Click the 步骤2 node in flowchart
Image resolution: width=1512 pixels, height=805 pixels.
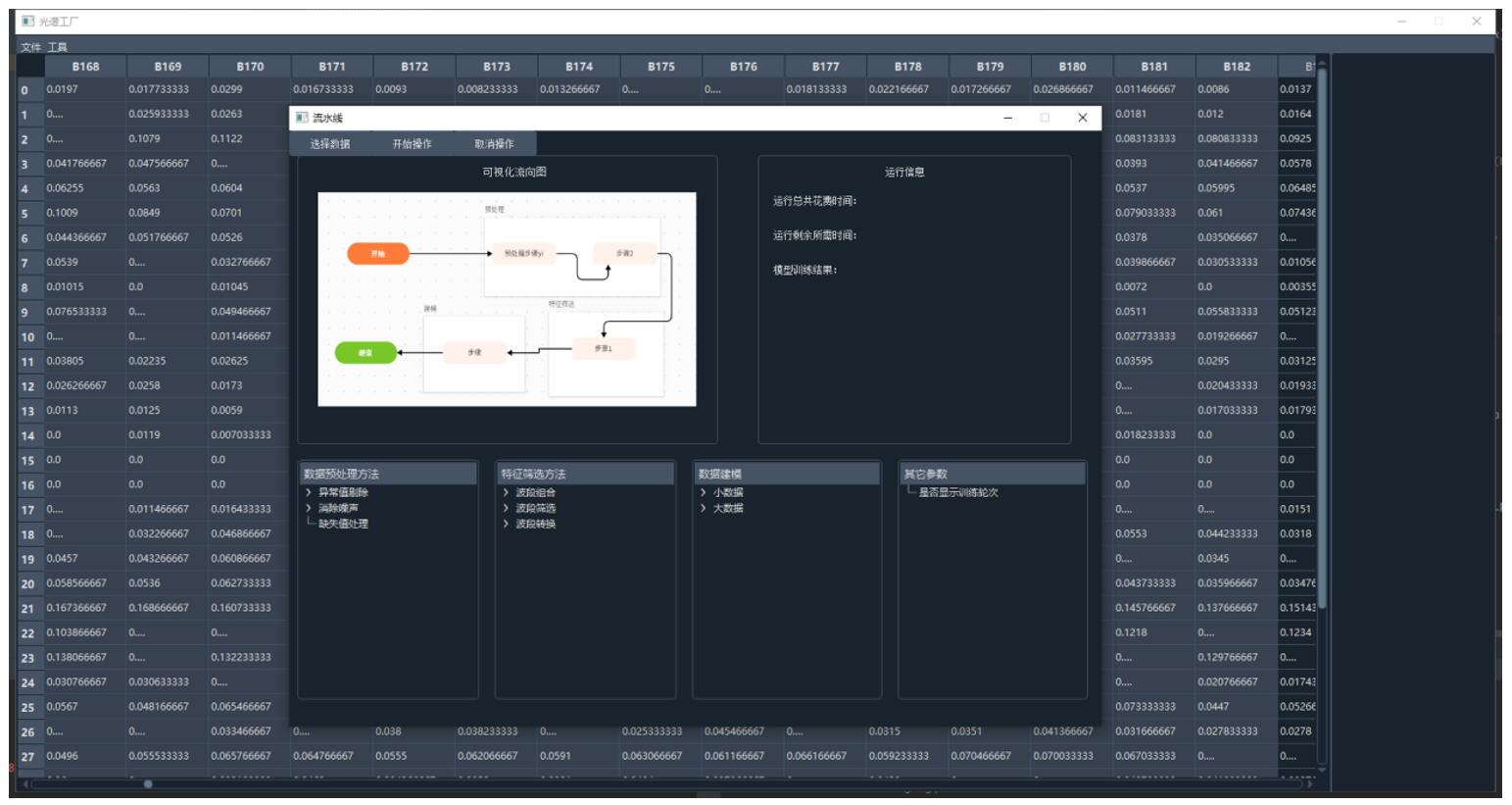click(x=625, y=253)
